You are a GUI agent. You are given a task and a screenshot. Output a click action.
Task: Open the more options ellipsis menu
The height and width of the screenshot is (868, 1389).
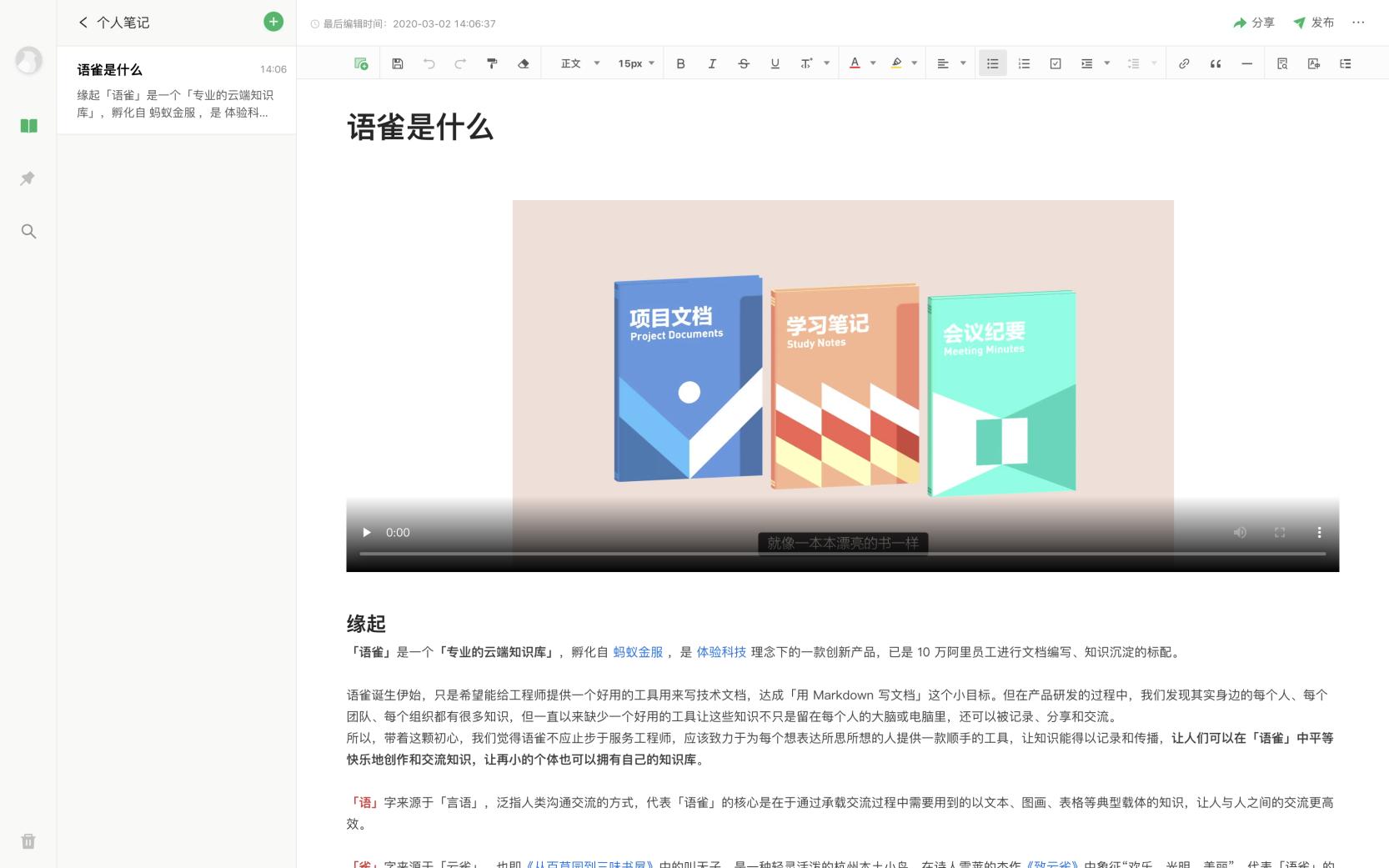(x=1358, y=23)
